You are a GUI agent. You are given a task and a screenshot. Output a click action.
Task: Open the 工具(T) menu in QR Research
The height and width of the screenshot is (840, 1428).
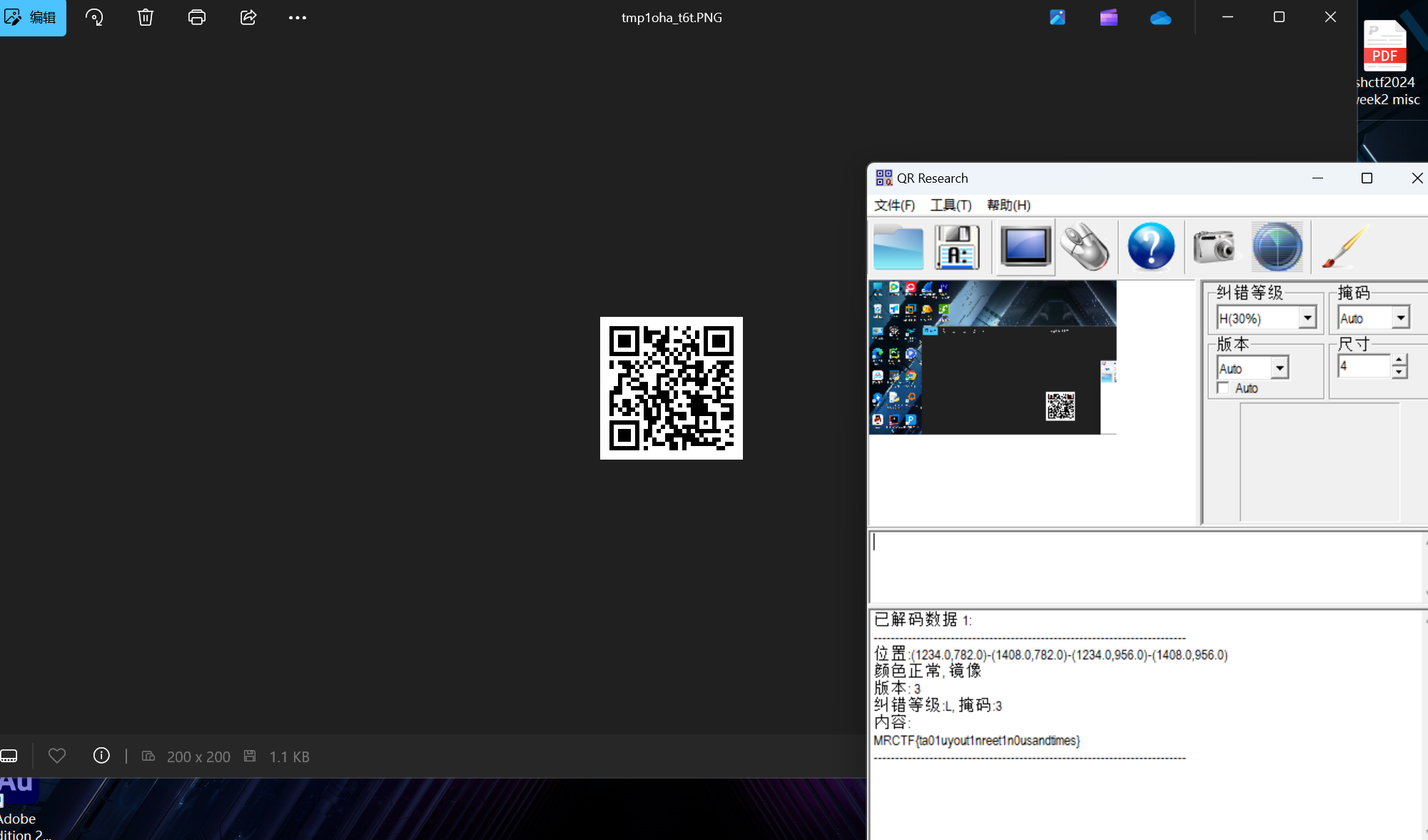coord(951,206)
